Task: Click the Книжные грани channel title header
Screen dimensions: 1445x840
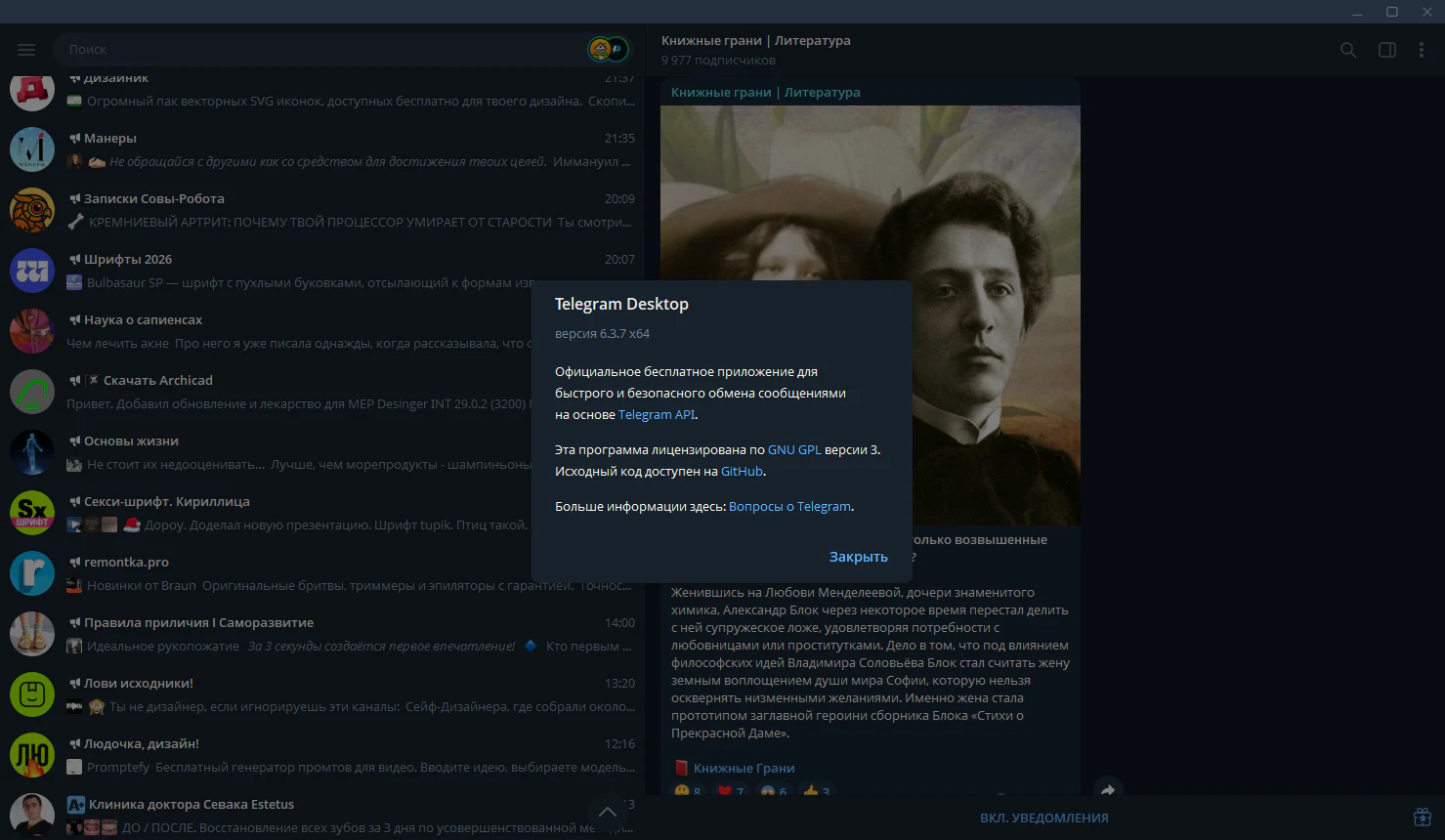Action: coord(755,40)
